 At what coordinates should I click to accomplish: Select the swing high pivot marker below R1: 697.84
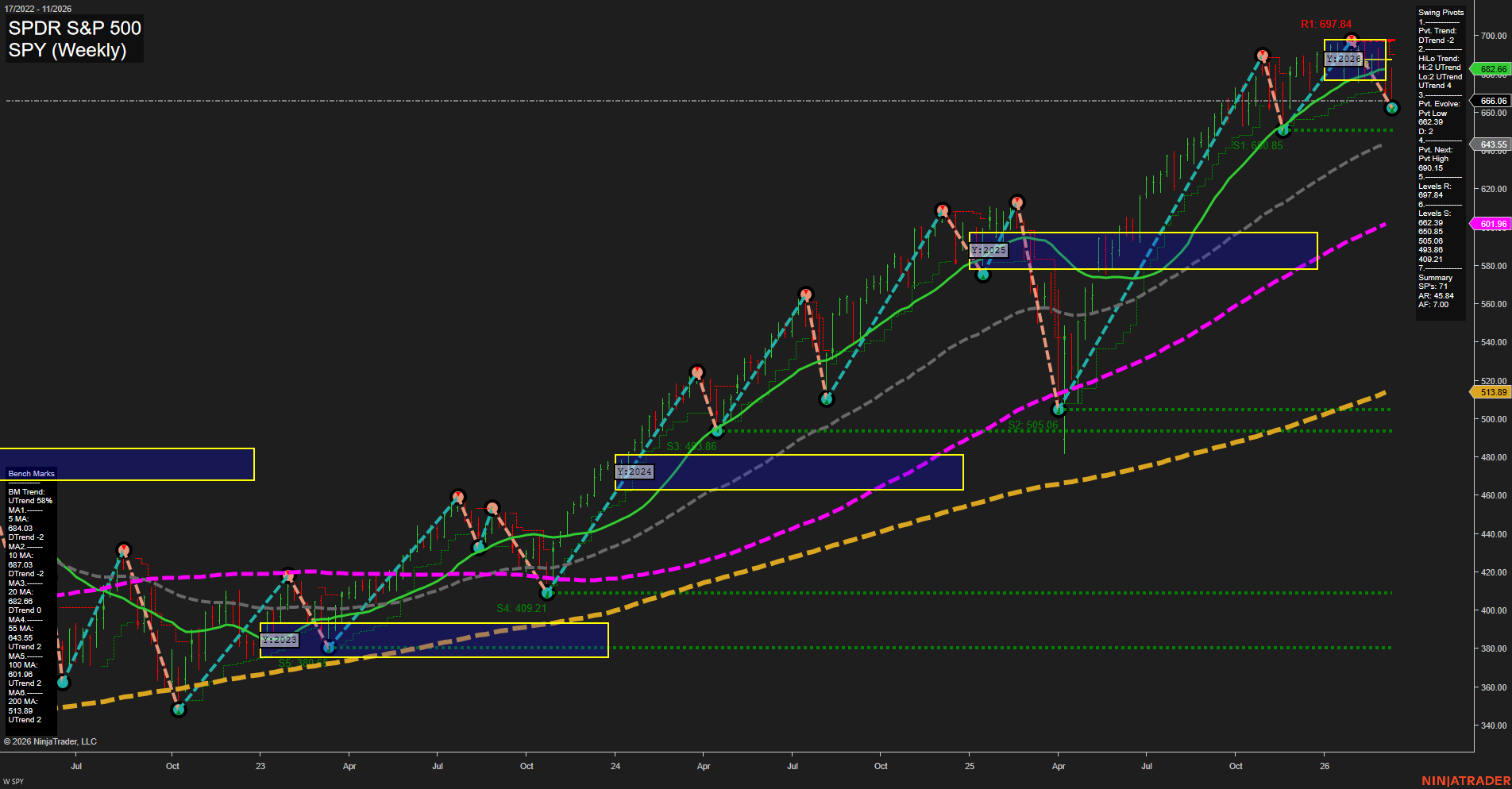[1352, 40]
